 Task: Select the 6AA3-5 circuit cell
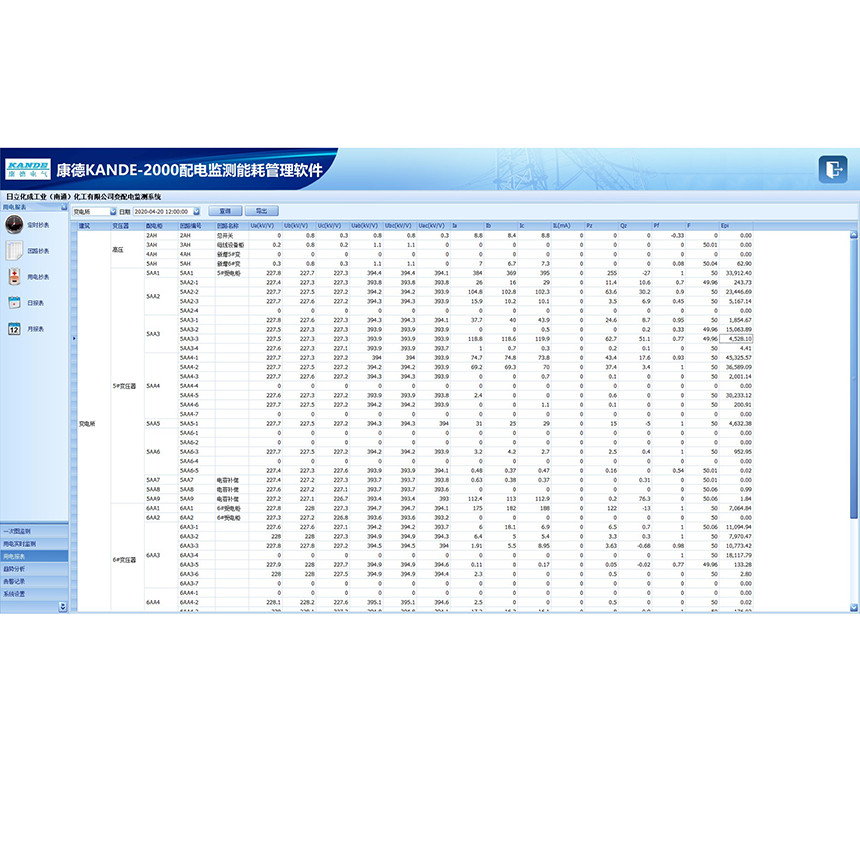197,564
